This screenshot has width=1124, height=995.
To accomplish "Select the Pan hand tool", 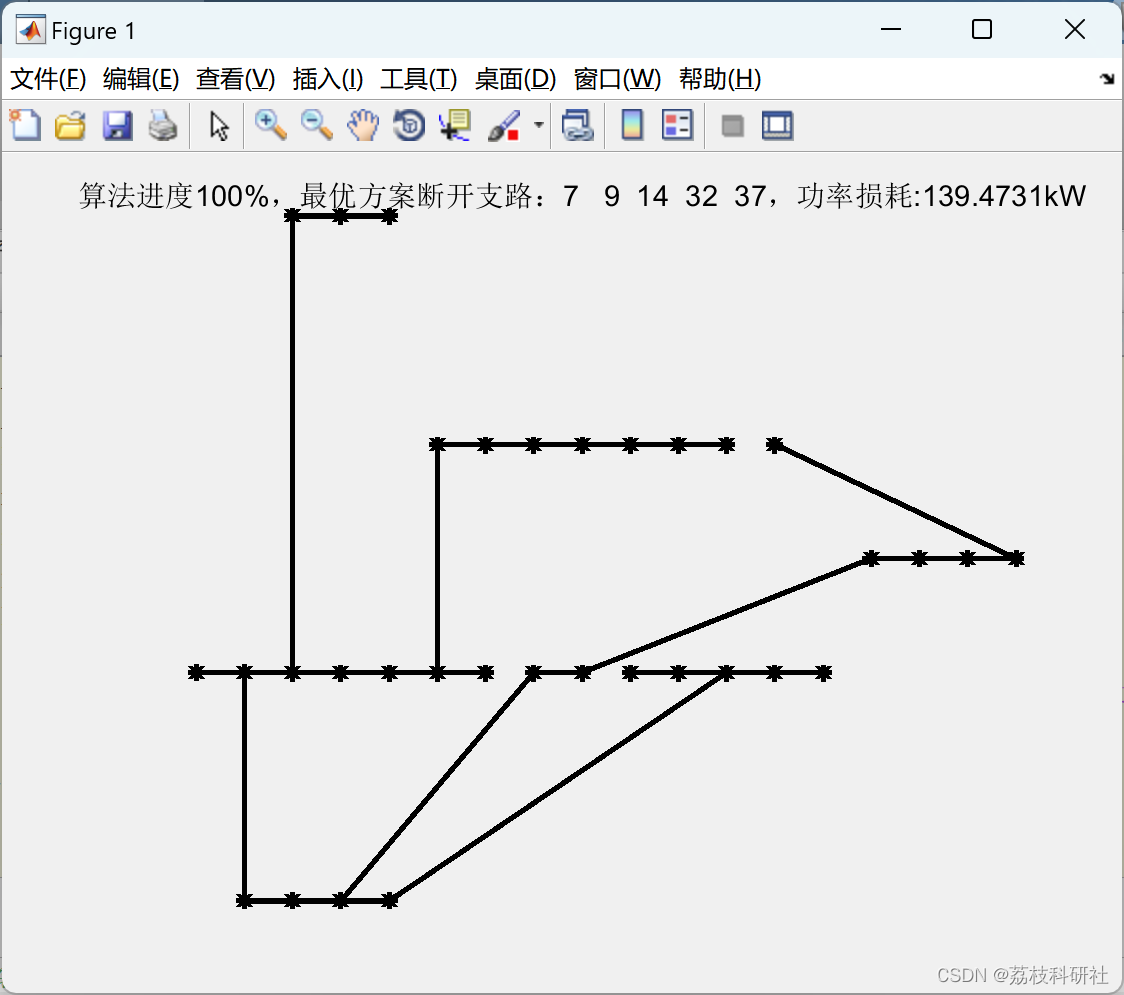I will coord(363,125).
